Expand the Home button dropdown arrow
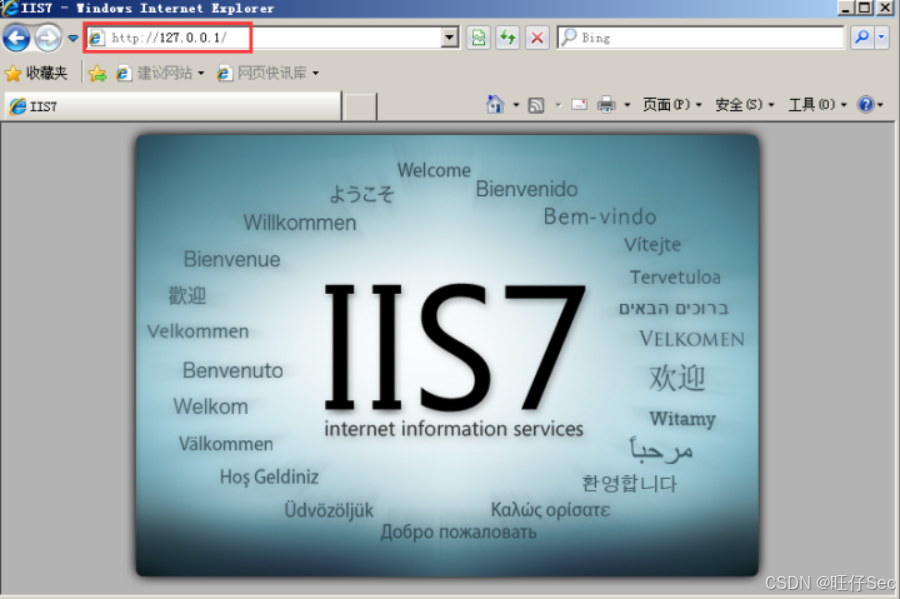This screenshot has width=900, height=599. coord(516,105)
